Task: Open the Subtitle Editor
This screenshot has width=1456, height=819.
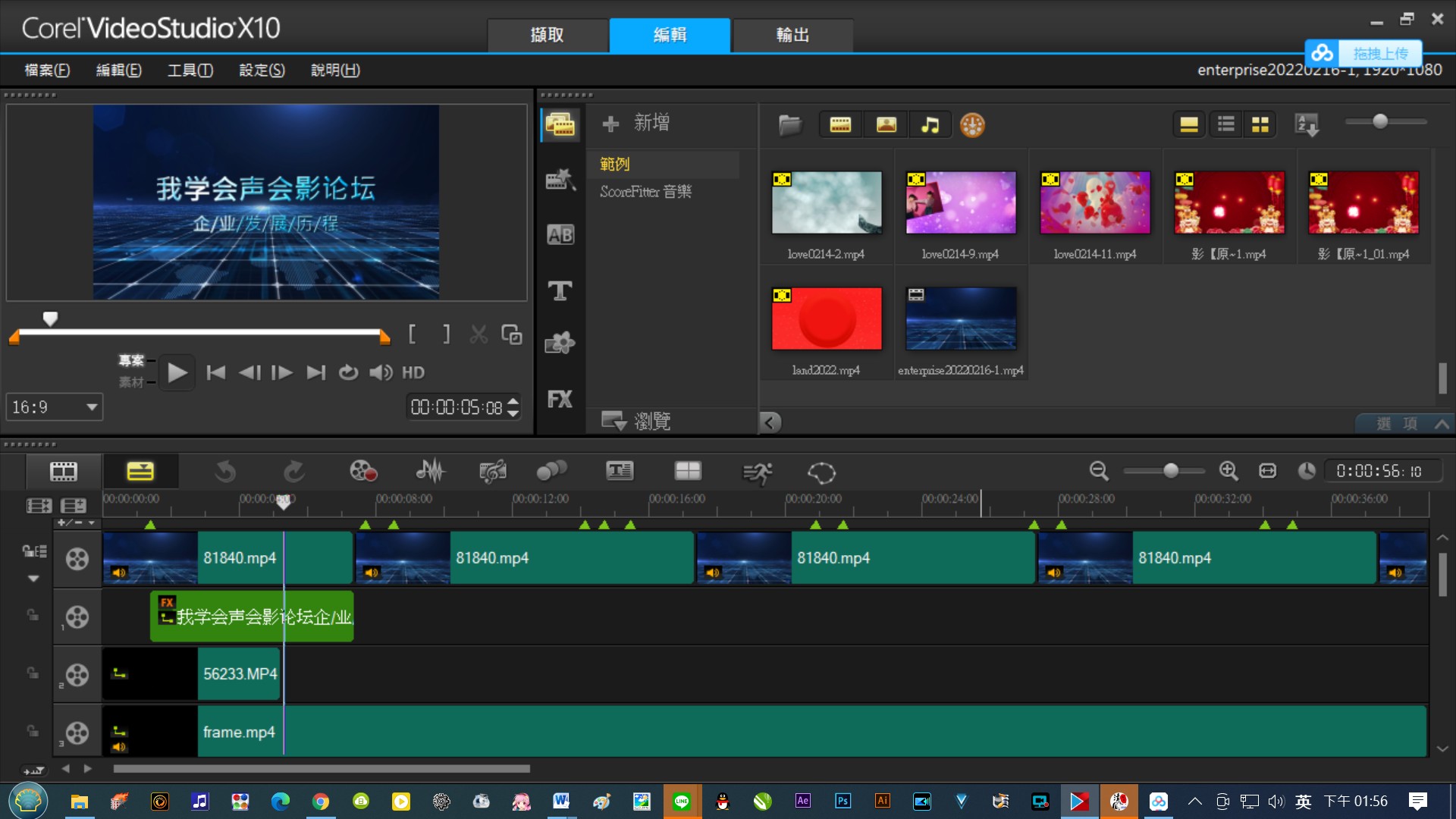Action: (x=620, y=472)
